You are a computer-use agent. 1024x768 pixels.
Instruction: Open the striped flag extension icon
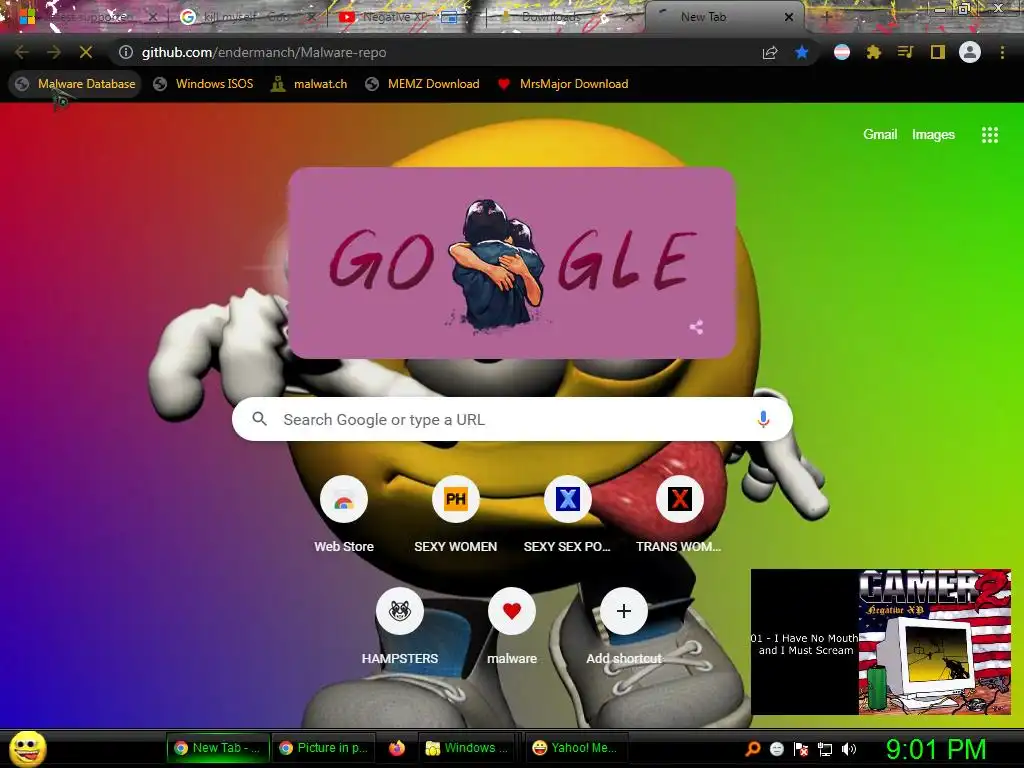(842, 52)
